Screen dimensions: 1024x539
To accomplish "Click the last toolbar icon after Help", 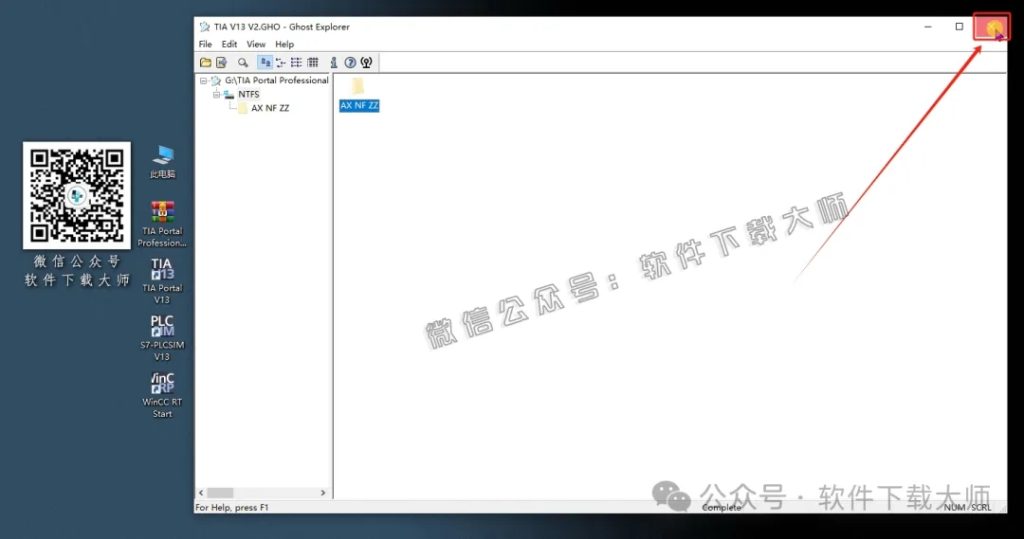I will coord(366,63).
